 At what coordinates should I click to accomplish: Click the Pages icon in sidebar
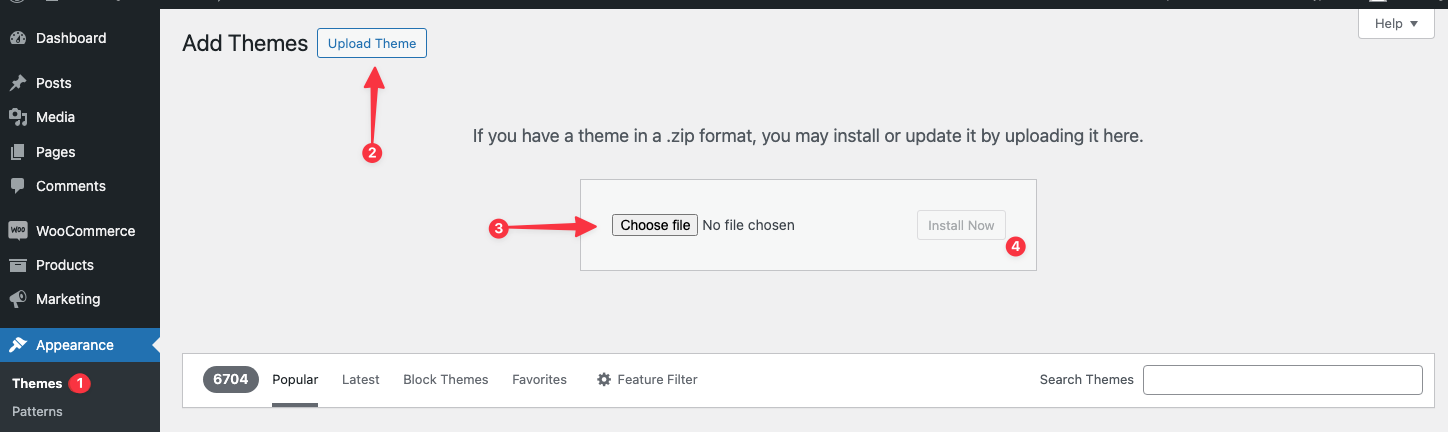(x=18, y=152)
